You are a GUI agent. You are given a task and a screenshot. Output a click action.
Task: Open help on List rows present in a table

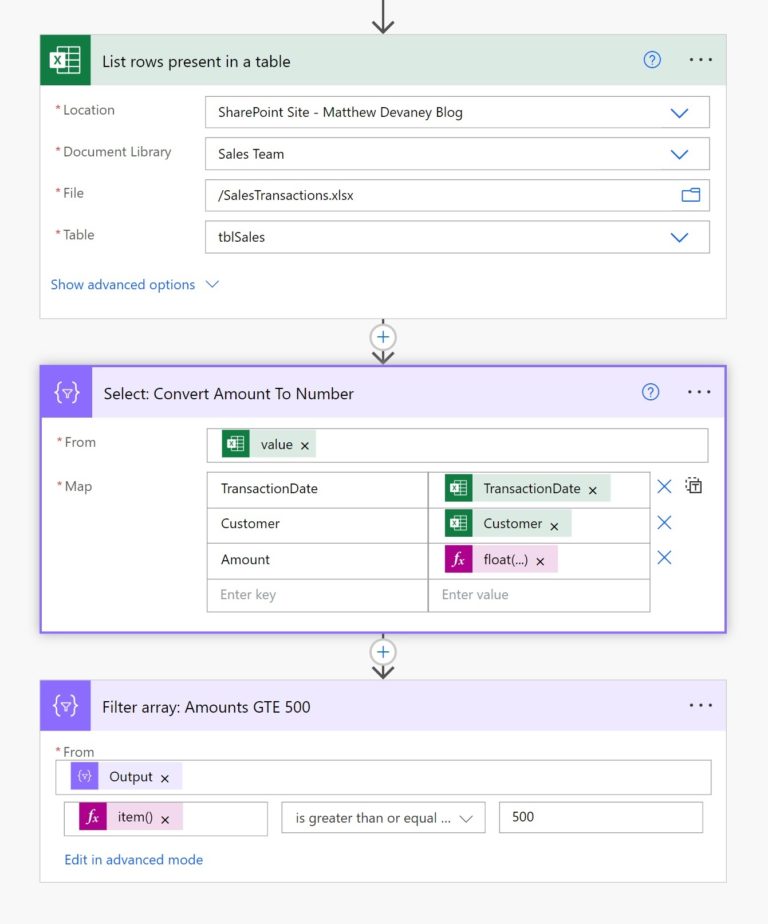point(651,60)
